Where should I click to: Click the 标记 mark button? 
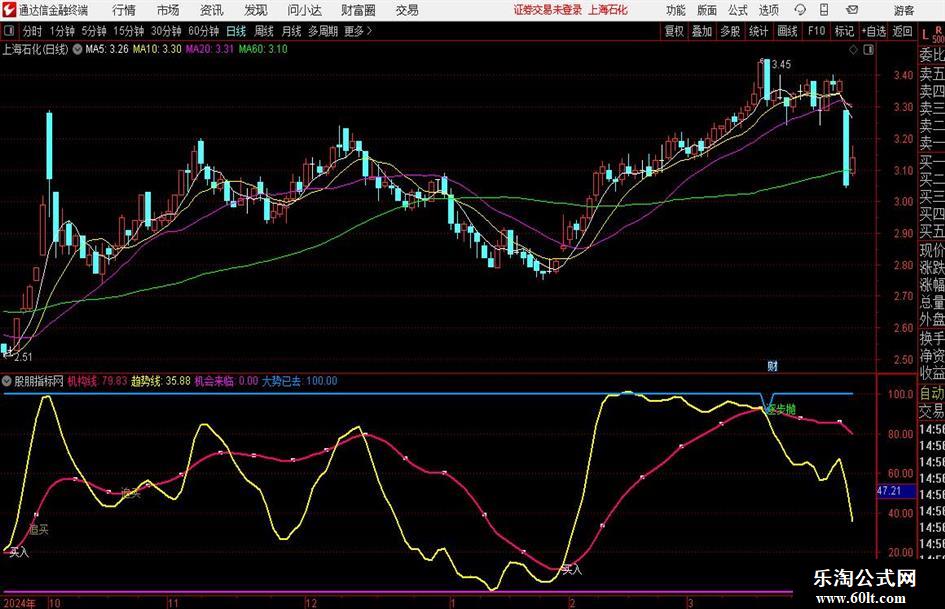tap(844, 31)
